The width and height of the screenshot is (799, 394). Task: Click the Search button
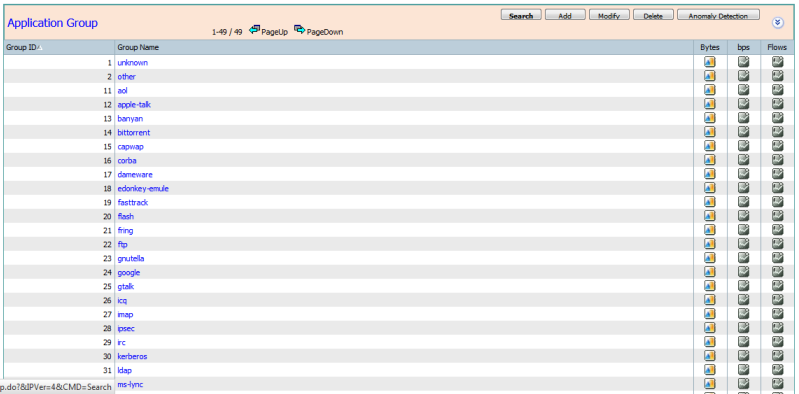coord(521,15)
